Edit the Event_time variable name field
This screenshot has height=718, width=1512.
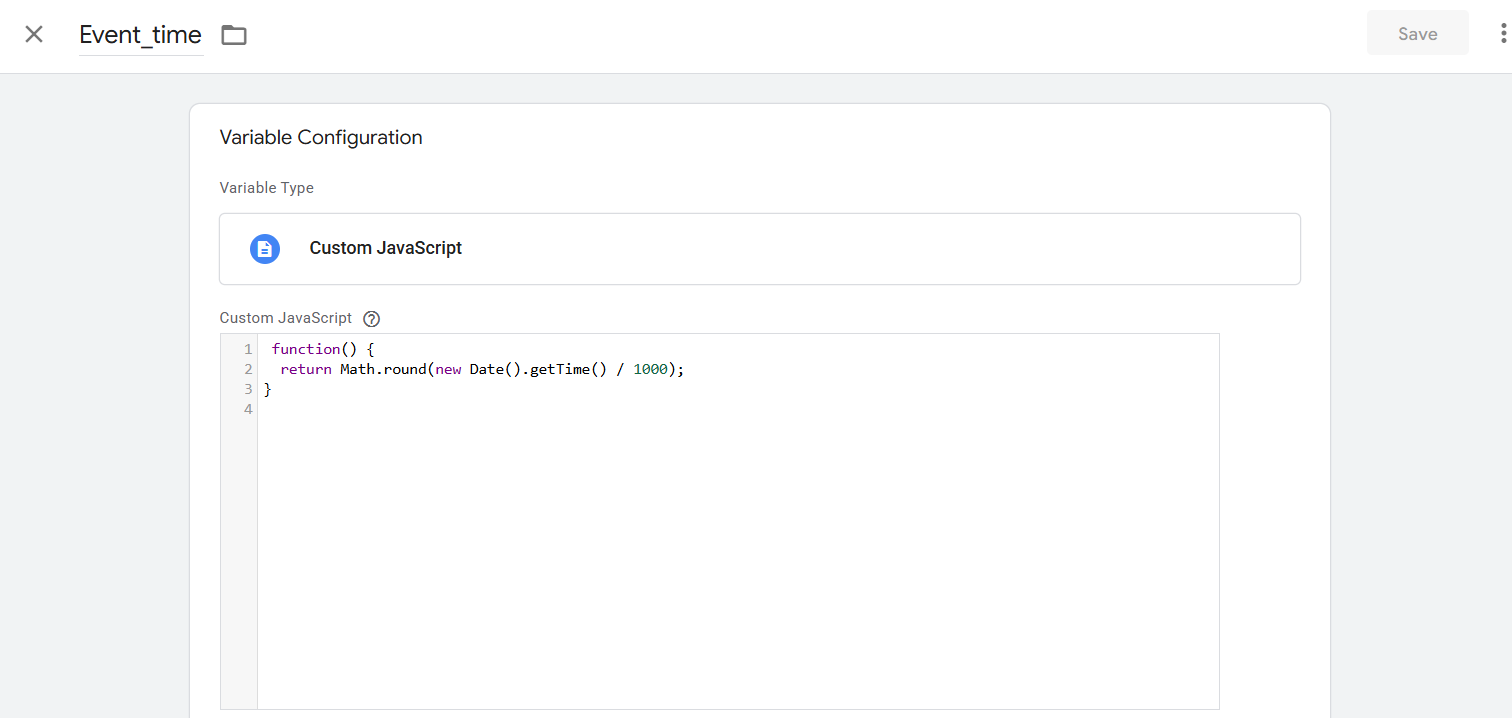(x=141, y=35)
